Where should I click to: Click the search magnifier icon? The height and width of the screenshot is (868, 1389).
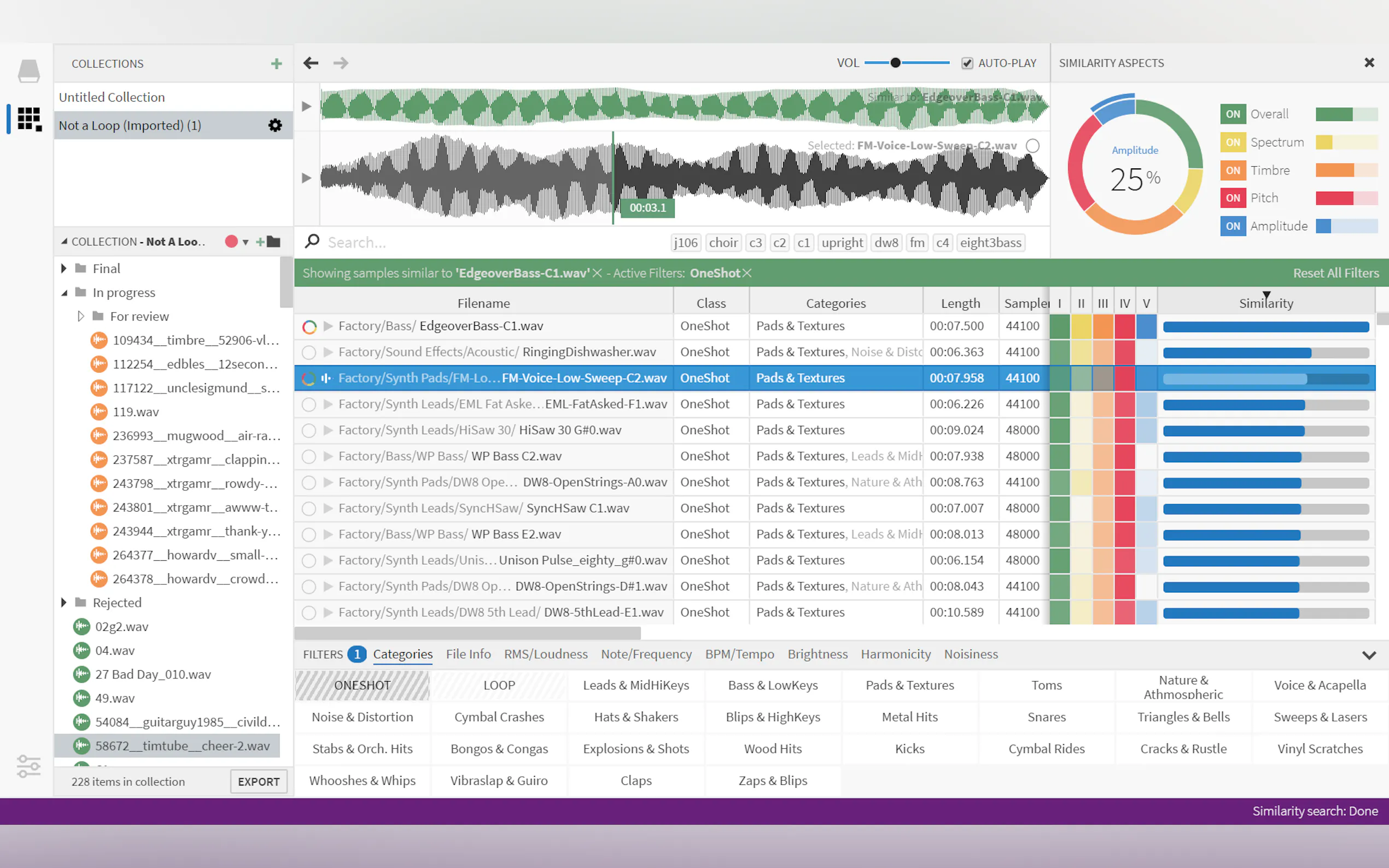pos(312,242)
